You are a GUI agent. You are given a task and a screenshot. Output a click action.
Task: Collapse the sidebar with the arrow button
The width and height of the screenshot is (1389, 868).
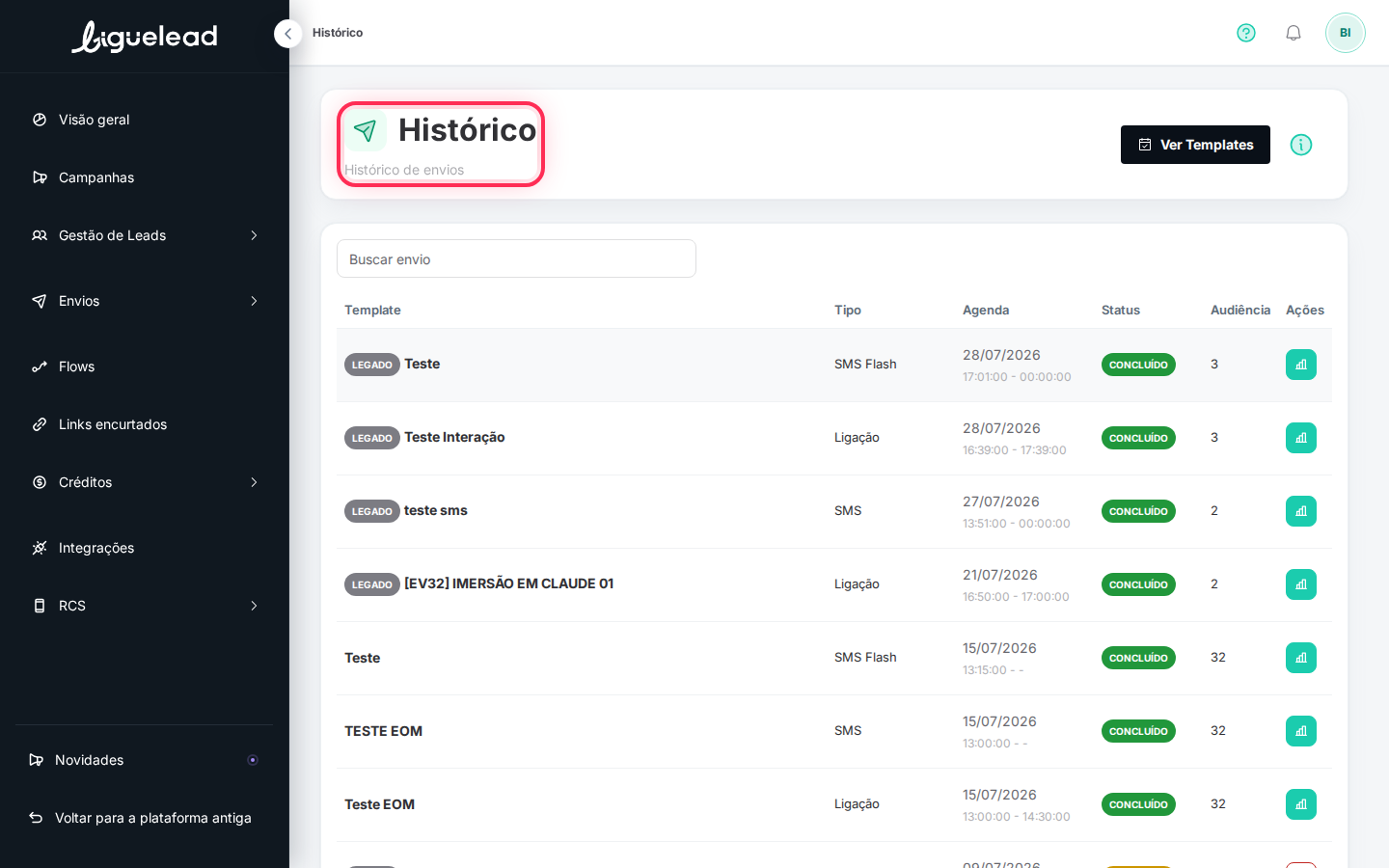click(x=287, y=34)
